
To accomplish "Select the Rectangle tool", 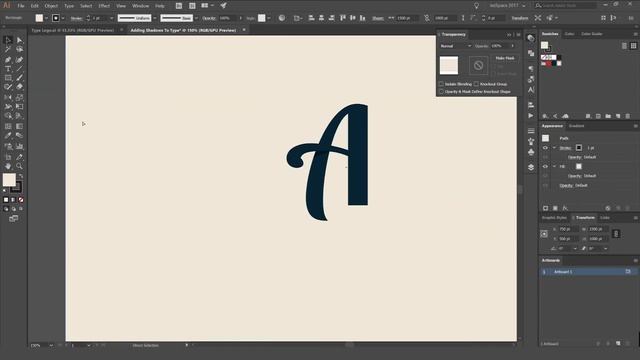I will [8, 78].
